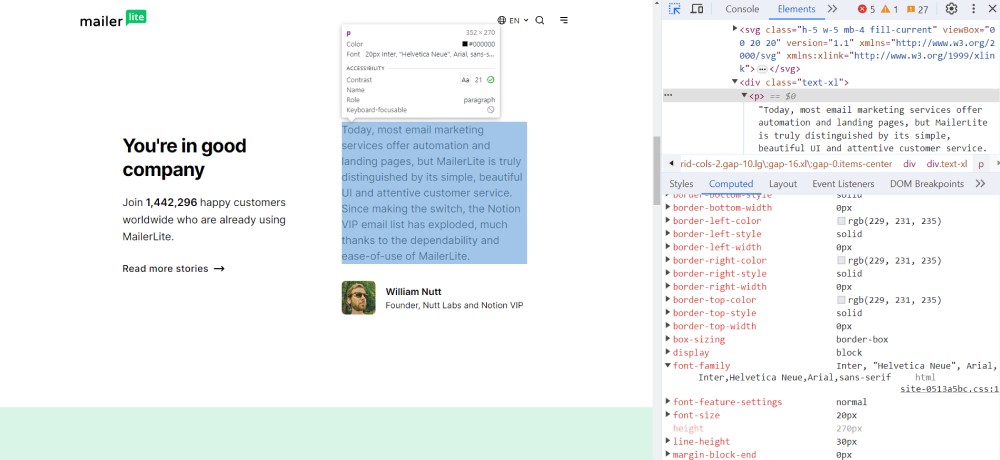Select div.text-xl in breadcrumb
Viewport: 1000px width, 460px height.
click(x=946, y=164)
